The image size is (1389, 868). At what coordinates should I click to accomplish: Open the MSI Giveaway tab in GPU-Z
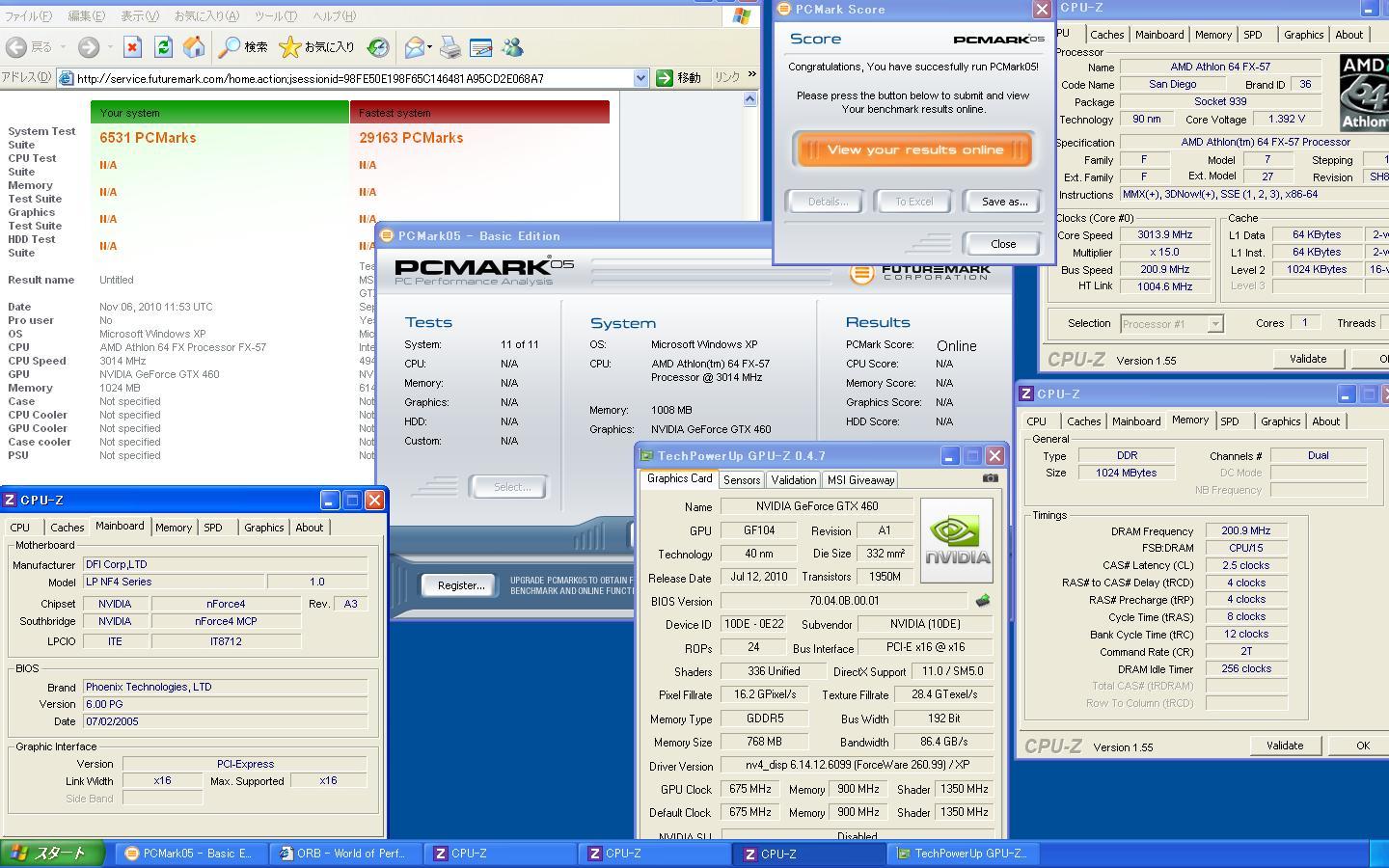(860, 479)
